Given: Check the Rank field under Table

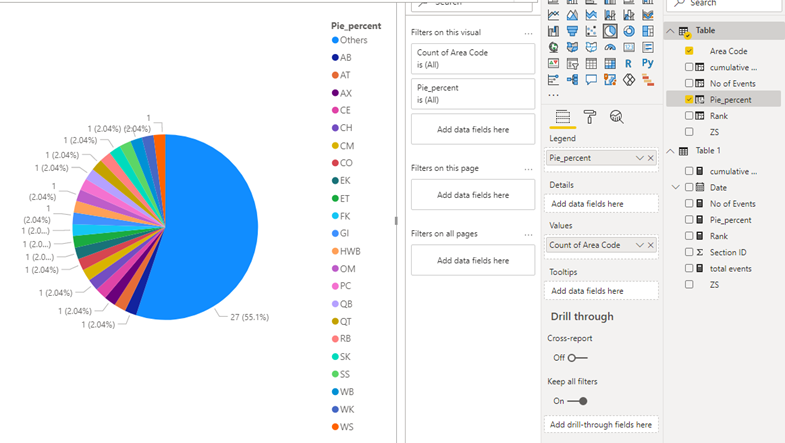Looking at the screenshot, I should [689, 116].
